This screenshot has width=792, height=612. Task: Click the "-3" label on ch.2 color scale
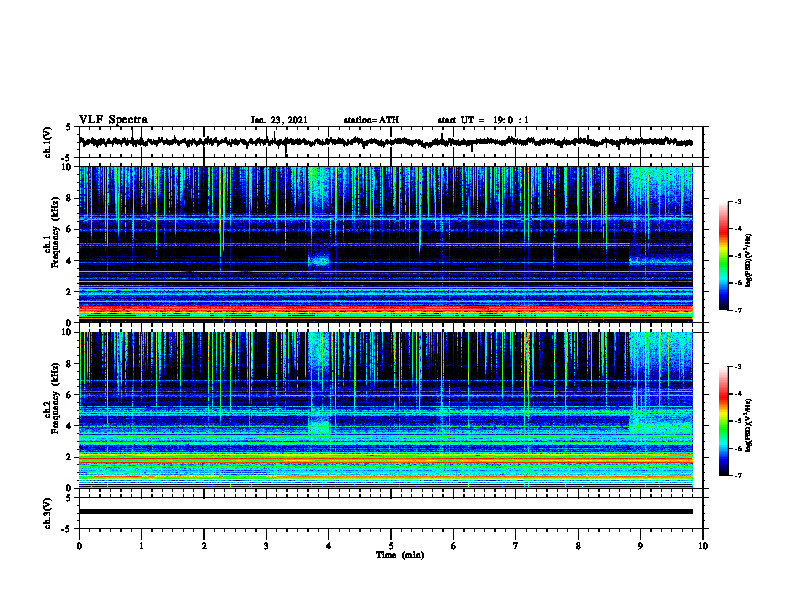(x=737, y=367)
